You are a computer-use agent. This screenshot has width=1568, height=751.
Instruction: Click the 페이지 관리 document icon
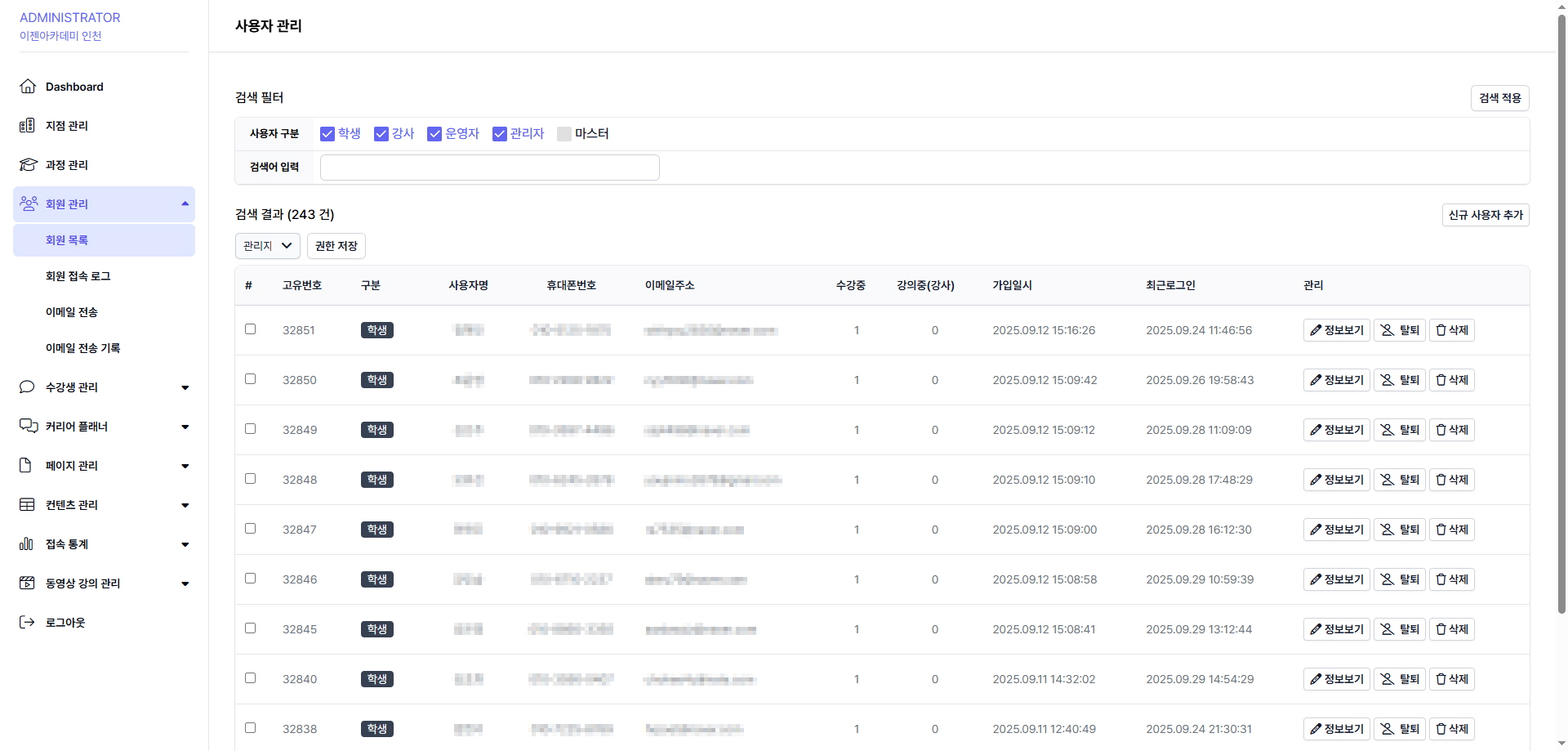(25, 466)
